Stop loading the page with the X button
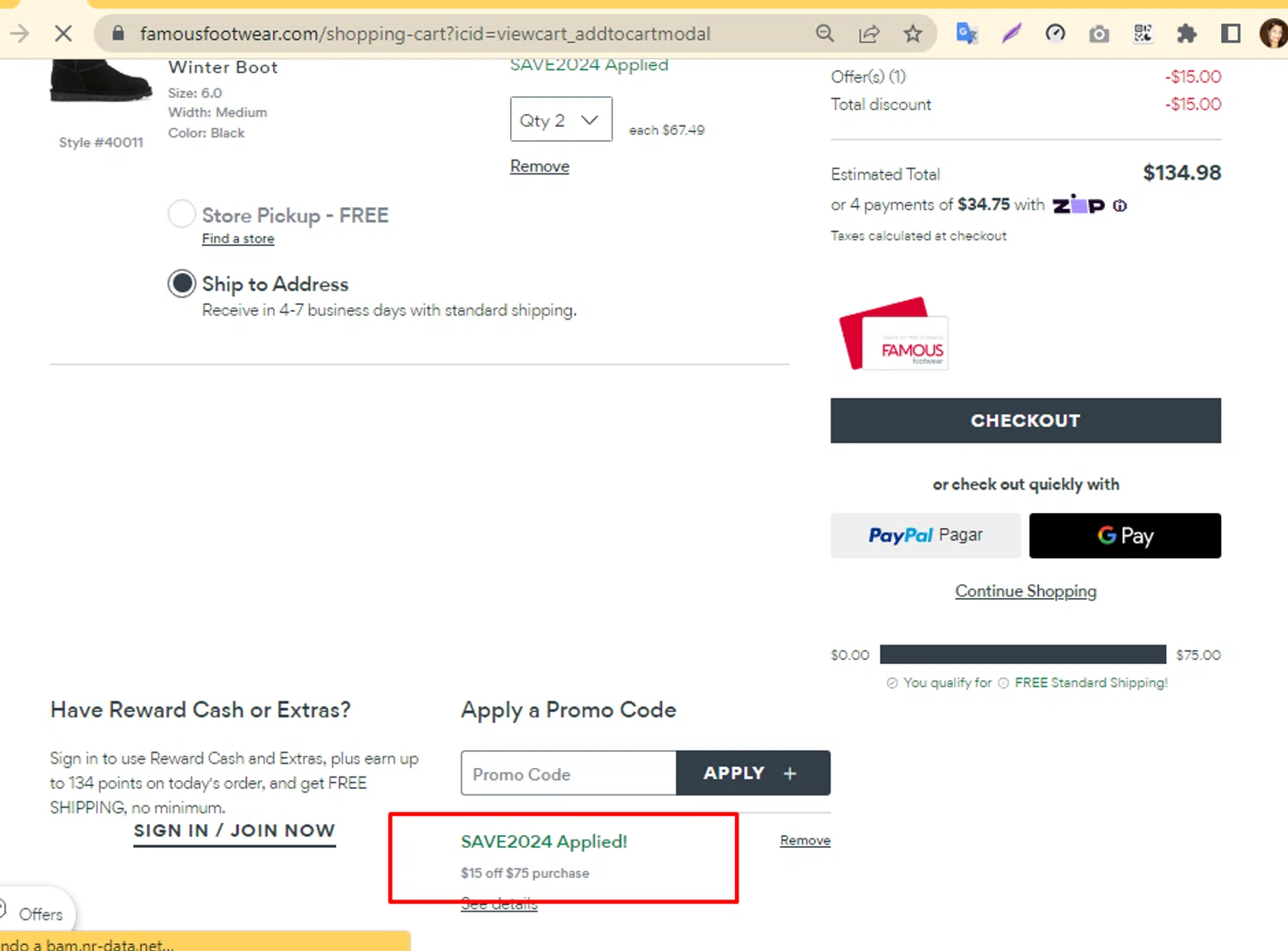Screen dimensions: 1288x951 click(x=64, y=34)
